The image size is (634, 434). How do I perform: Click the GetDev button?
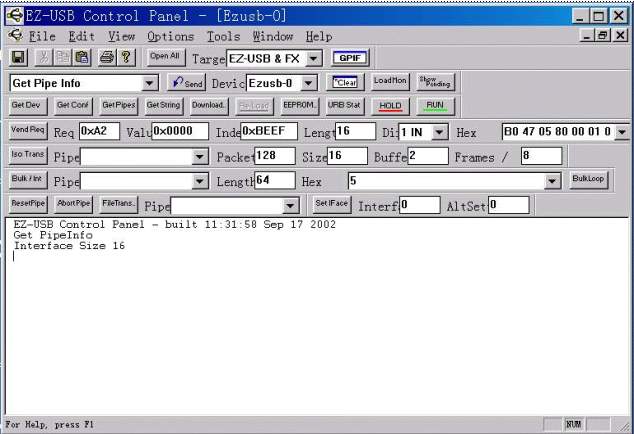click(27, 106)
